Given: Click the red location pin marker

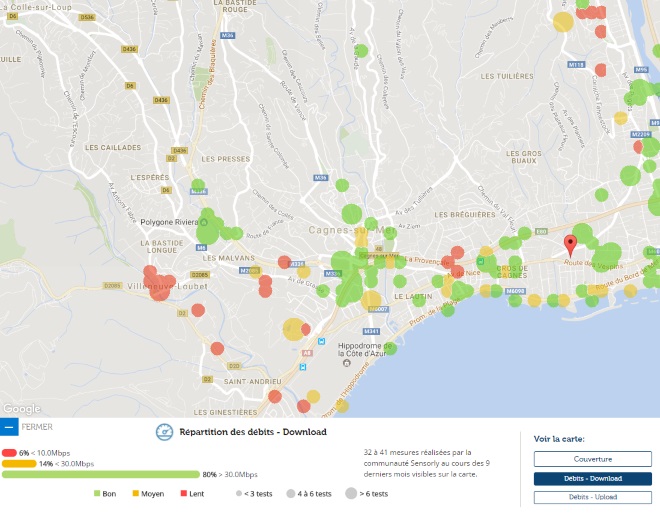Looking at the screenshot, I should tap(570, 245).
